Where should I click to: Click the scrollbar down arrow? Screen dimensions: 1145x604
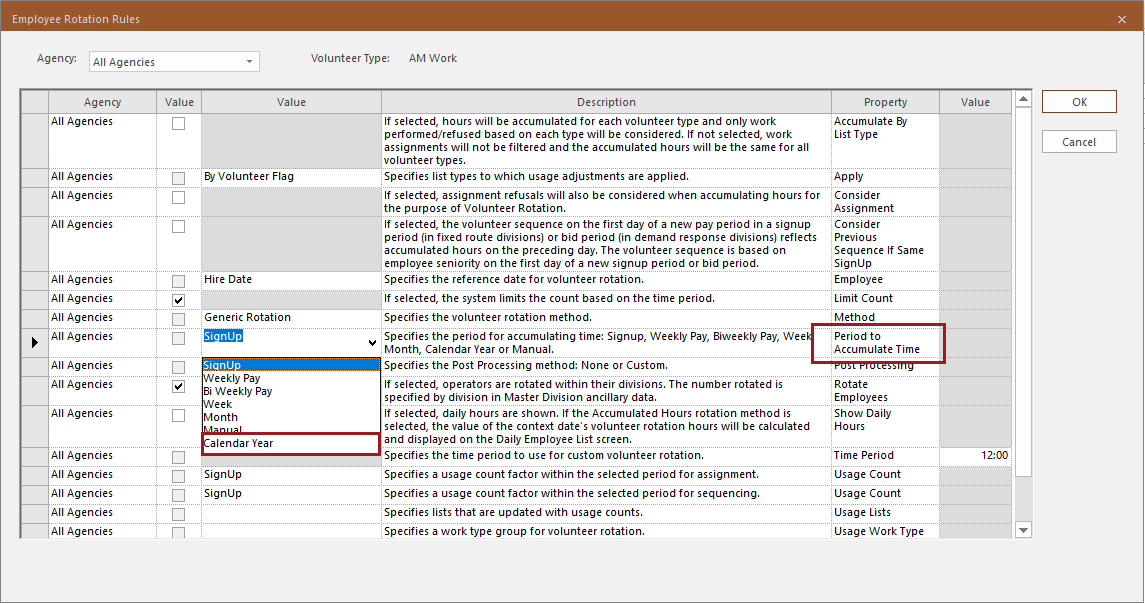pyautogui.click(x=1023, y=529)
